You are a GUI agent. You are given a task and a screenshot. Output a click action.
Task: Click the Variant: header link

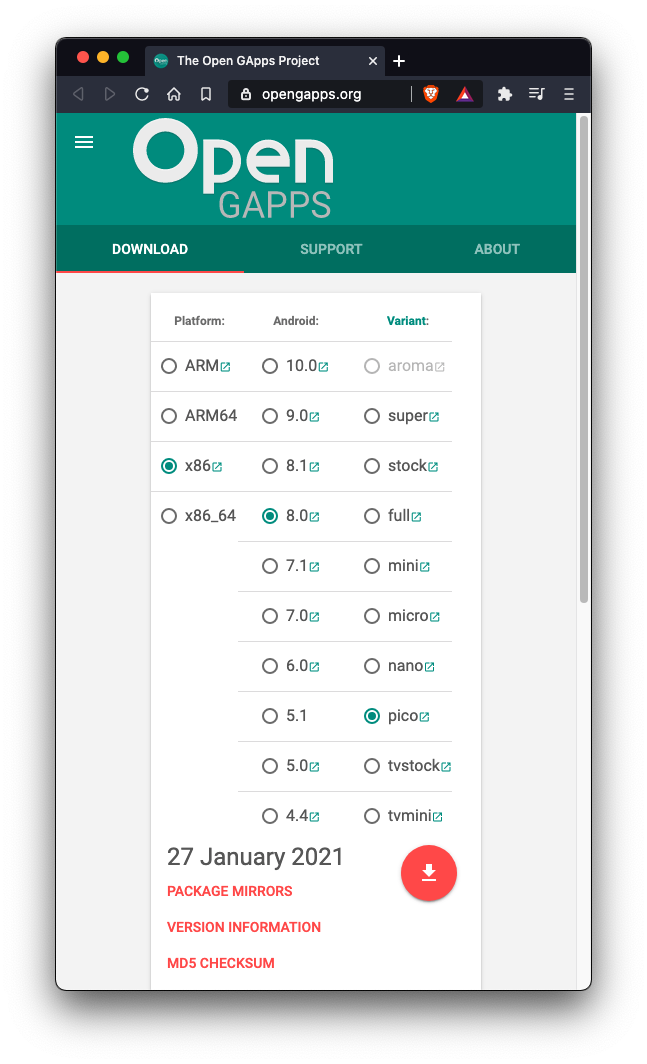pos(407,321)
